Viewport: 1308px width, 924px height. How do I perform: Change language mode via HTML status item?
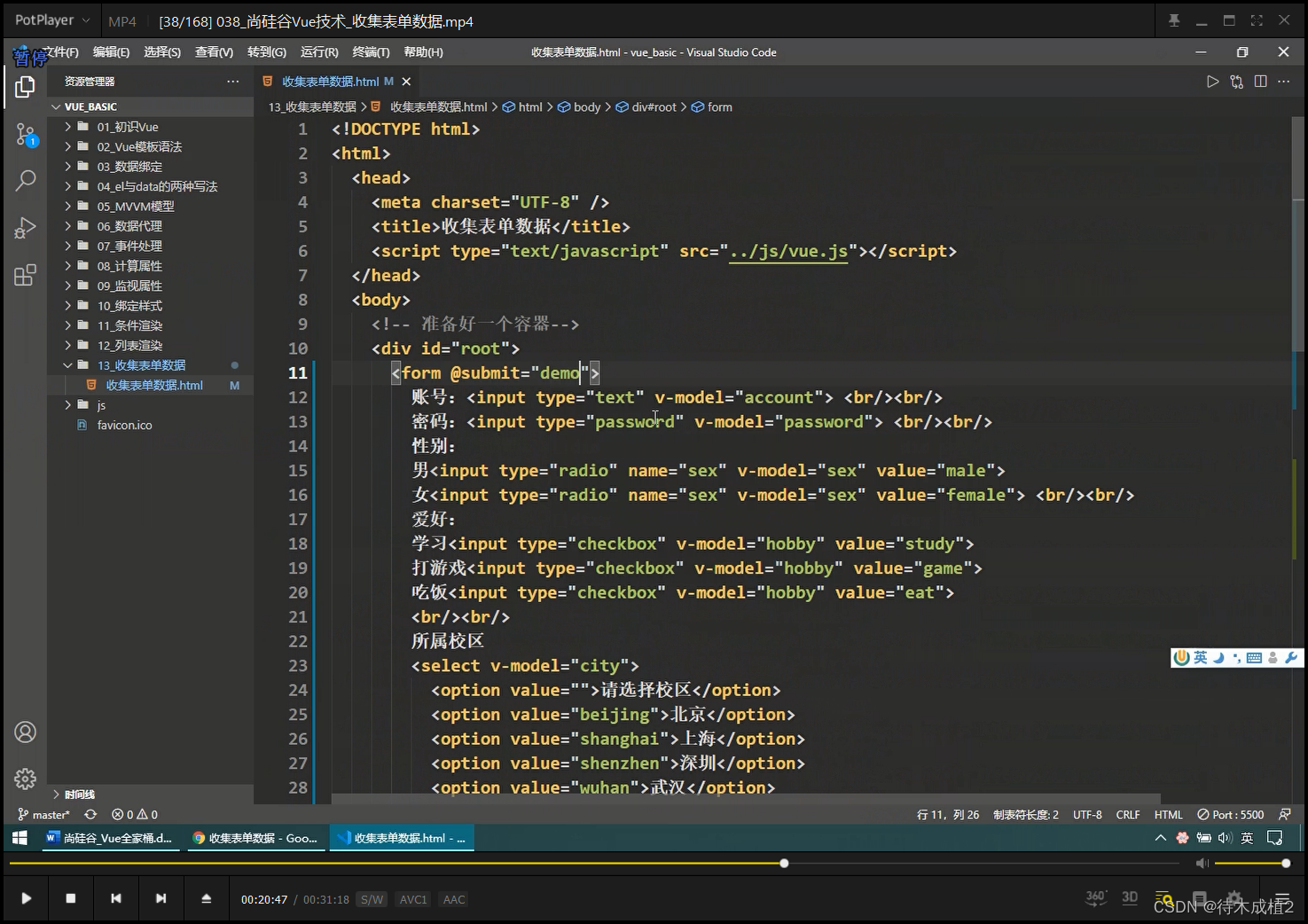click(1168, 814)
